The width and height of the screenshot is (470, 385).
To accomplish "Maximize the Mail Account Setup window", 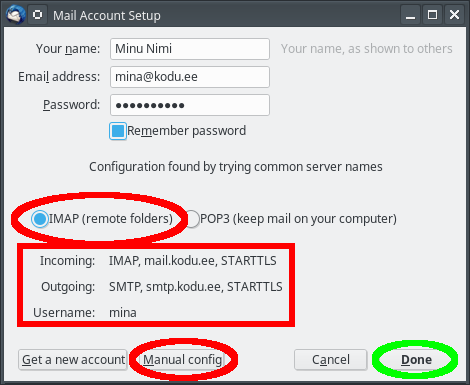I will 432,15.
